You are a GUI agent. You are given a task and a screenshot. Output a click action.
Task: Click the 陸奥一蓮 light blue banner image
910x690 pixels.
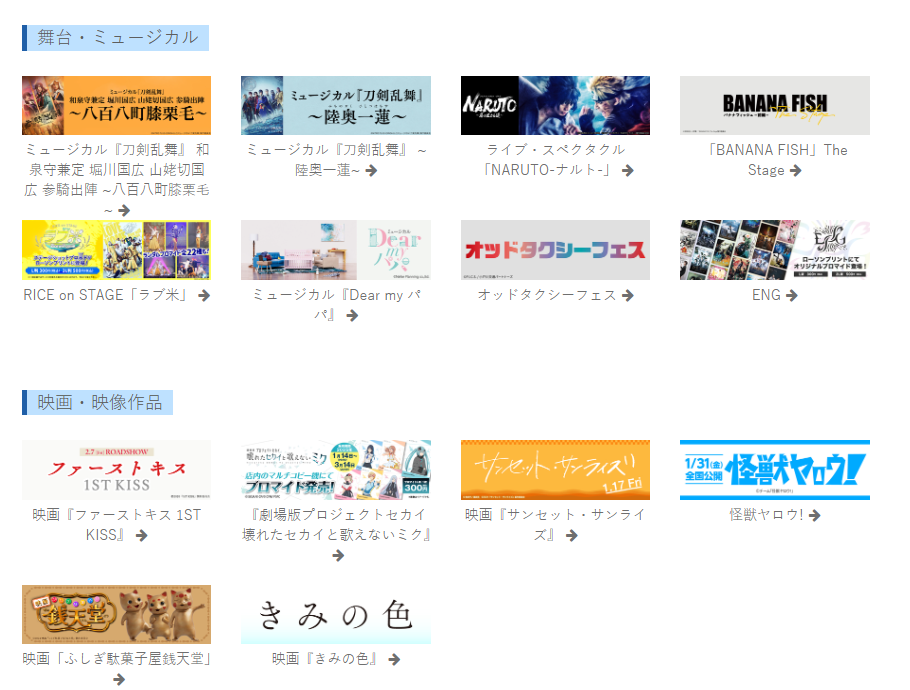coord(336,106)
